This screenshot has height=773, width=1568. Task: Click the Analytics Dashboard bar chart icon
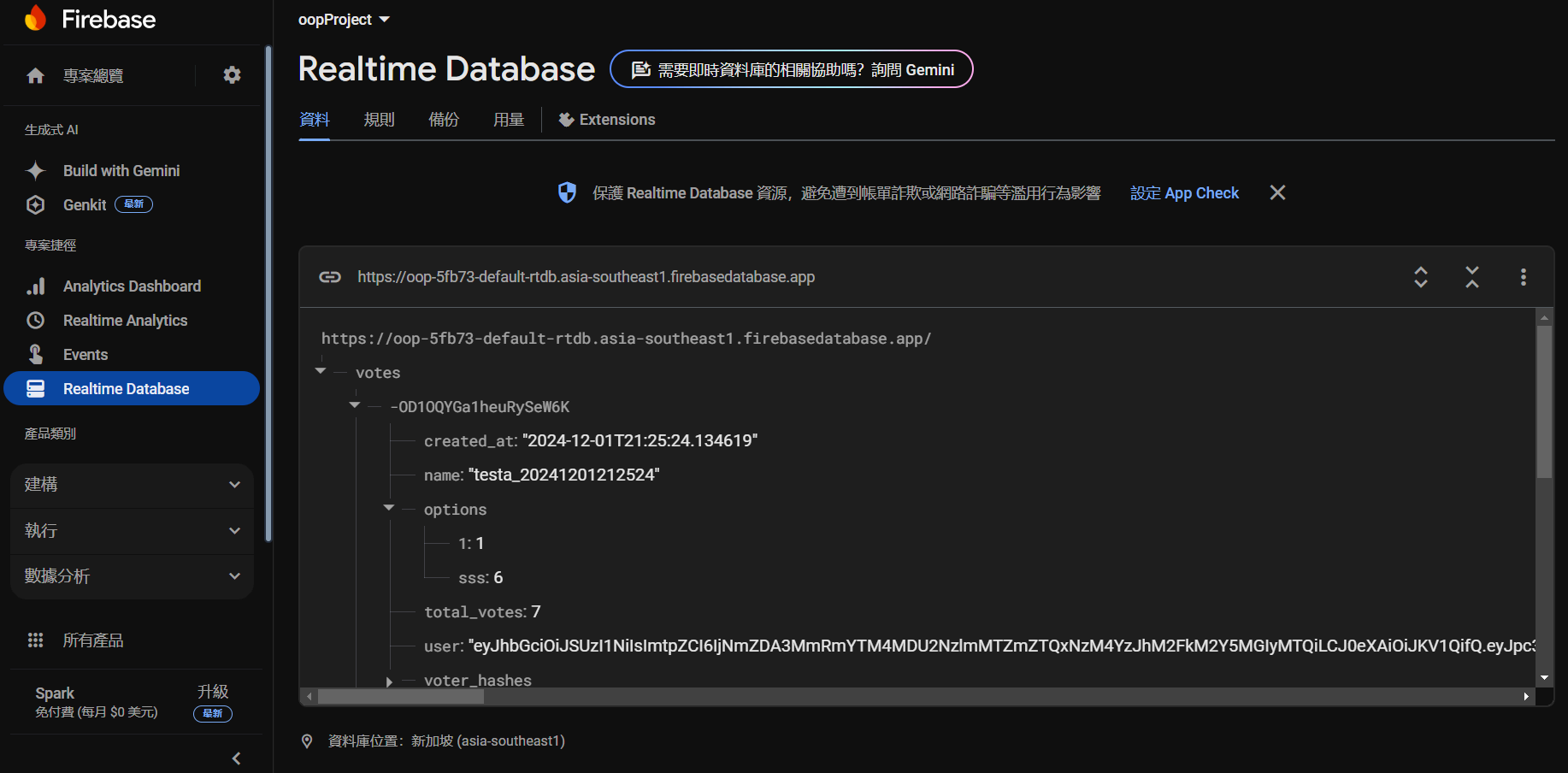tap(36, 286)
